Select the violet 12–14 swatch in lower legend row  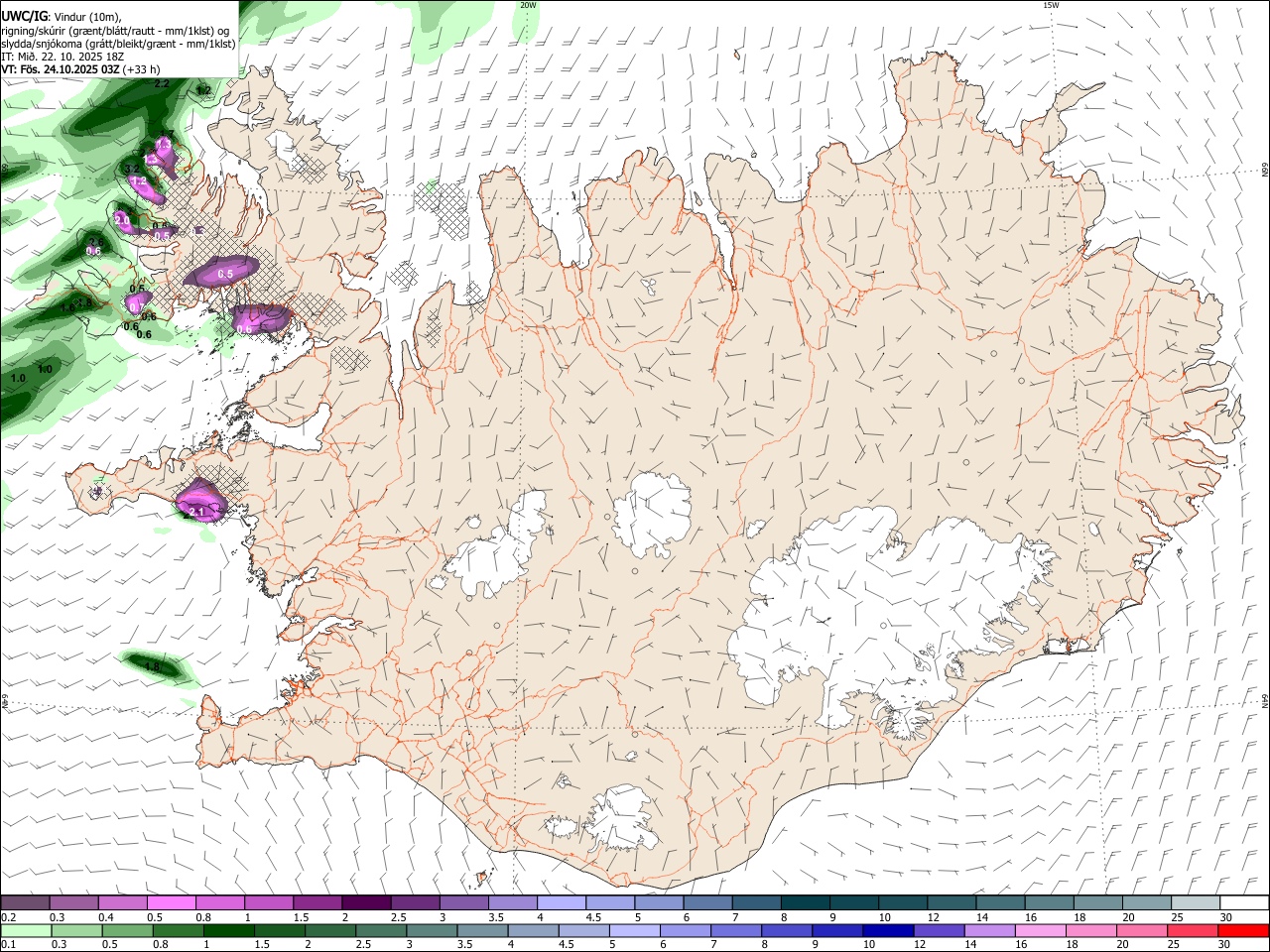click(x=939, y=930)
